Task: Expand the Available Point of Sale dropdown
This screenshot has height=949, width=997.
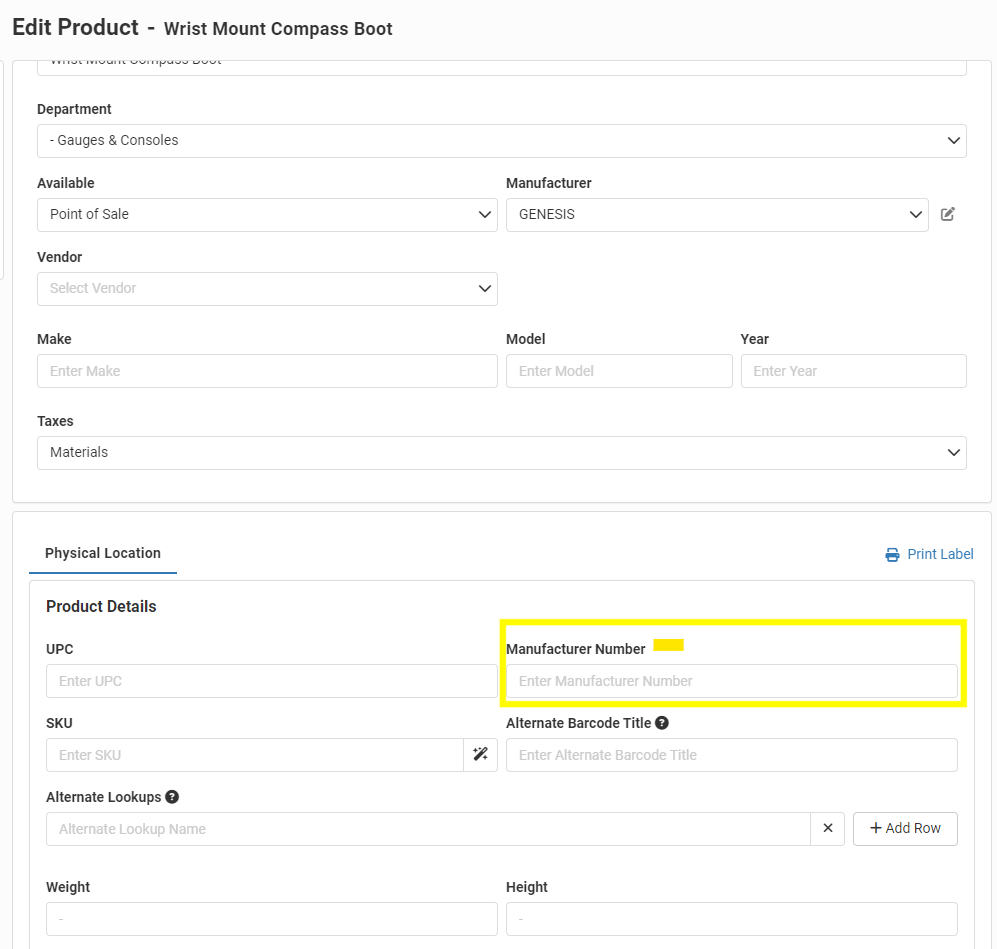Action: coord(267,215)
